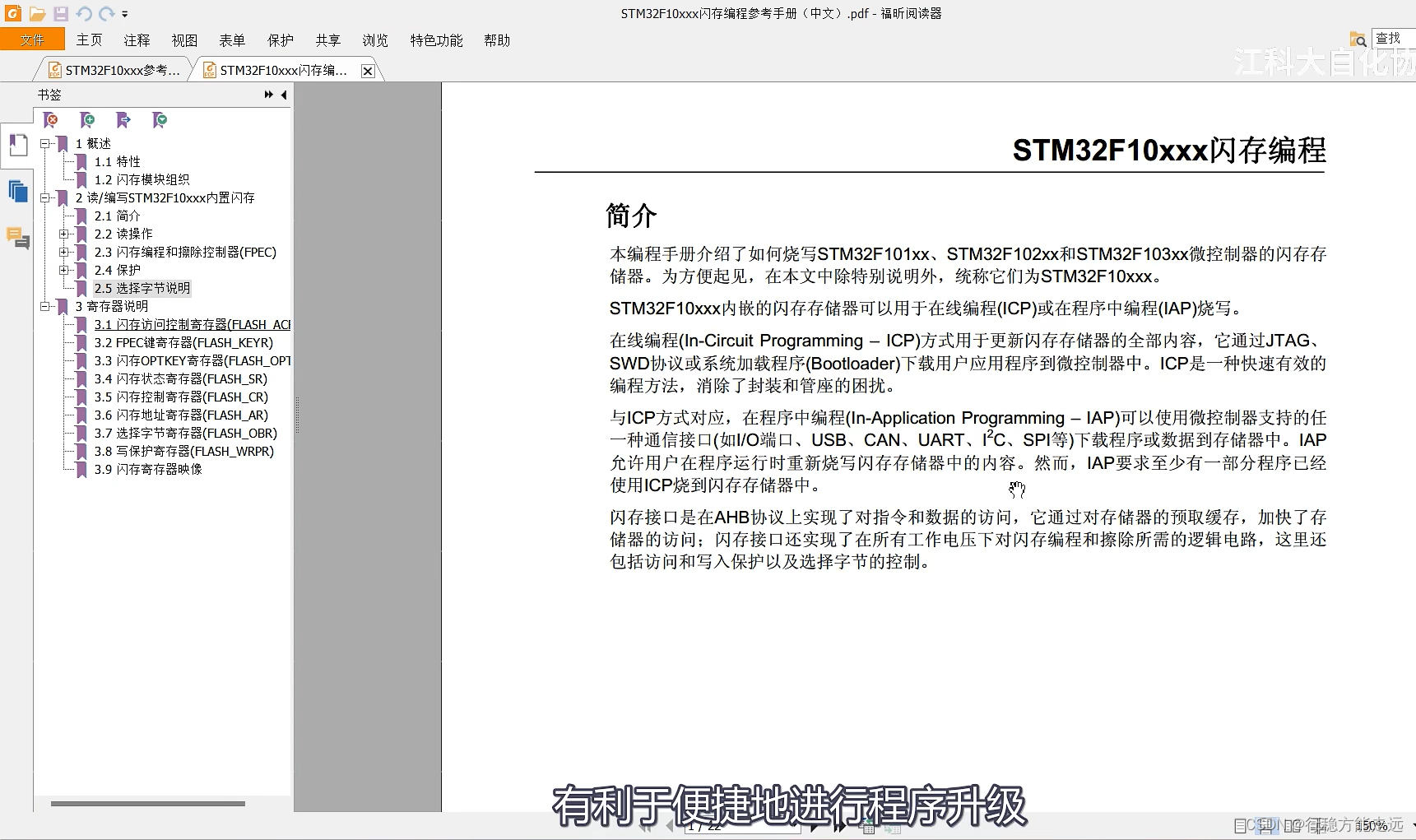Open the quick access toolbar customization dropdown
This screenshot has height=840, width=1416.
pos(125,14)
